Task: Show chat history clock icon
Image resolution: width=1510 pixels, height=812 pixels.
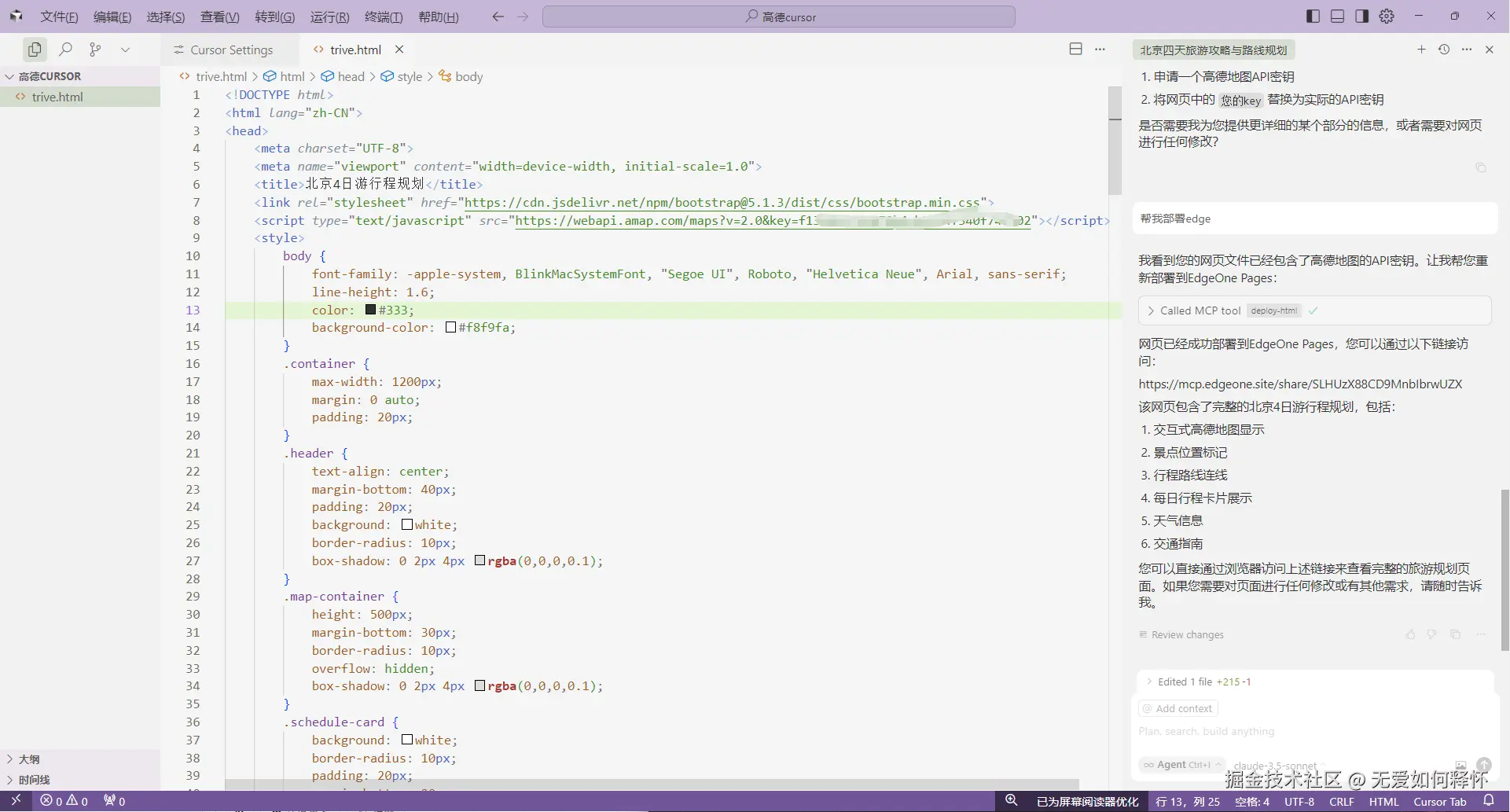Action: click(1444, 50)
